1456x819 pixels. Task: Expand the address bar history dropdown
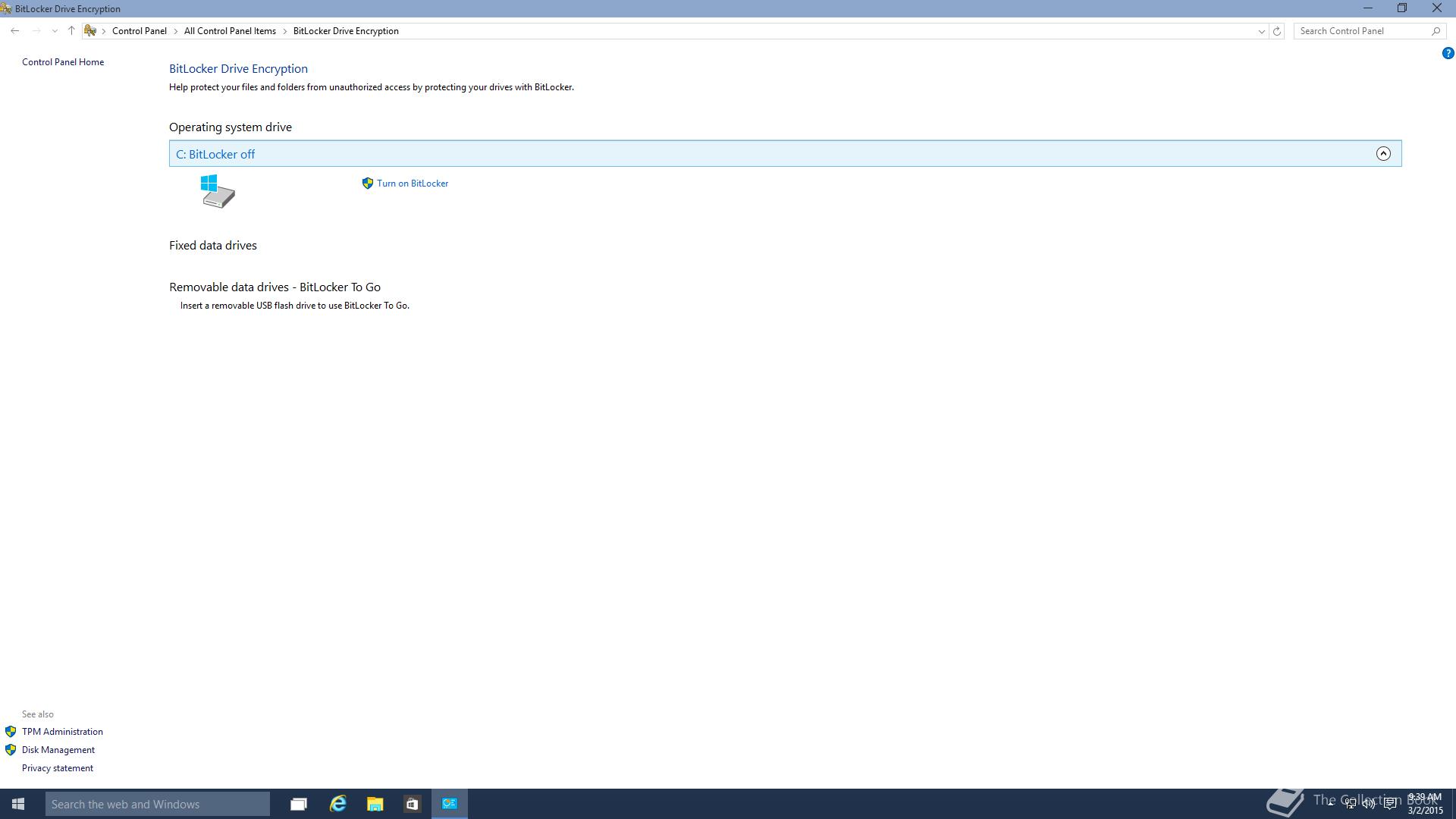pyautogui.click(x=1261, y=31)
